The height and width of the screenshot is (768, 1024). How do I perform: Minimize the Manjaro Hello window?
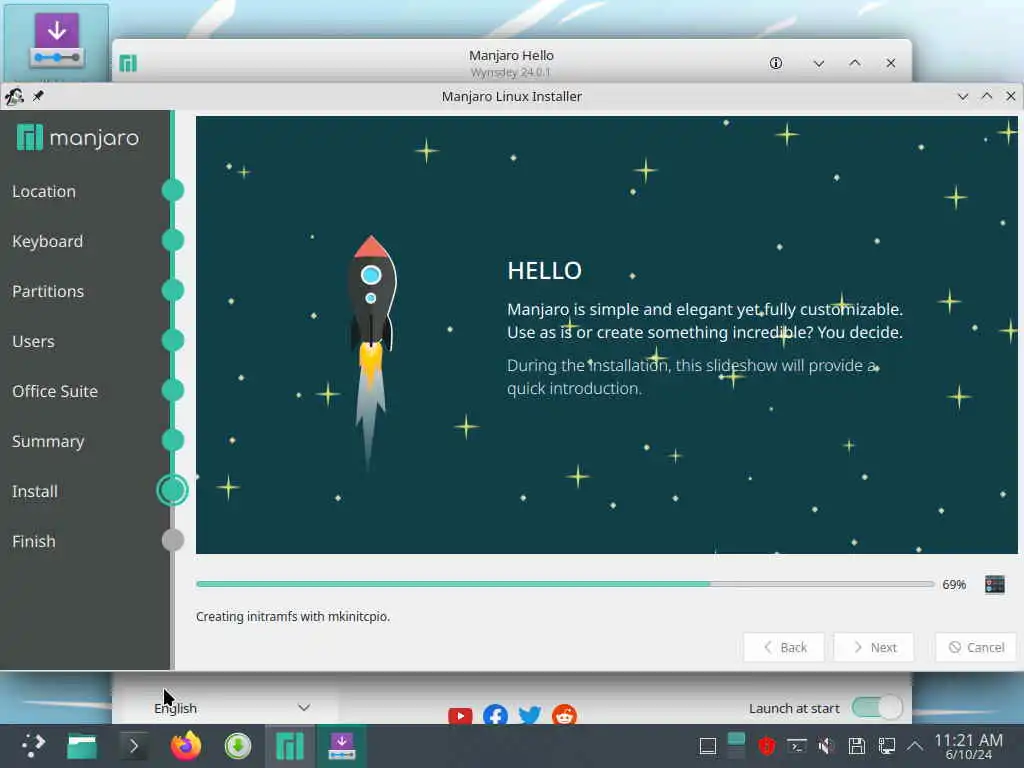click(819, 63)
